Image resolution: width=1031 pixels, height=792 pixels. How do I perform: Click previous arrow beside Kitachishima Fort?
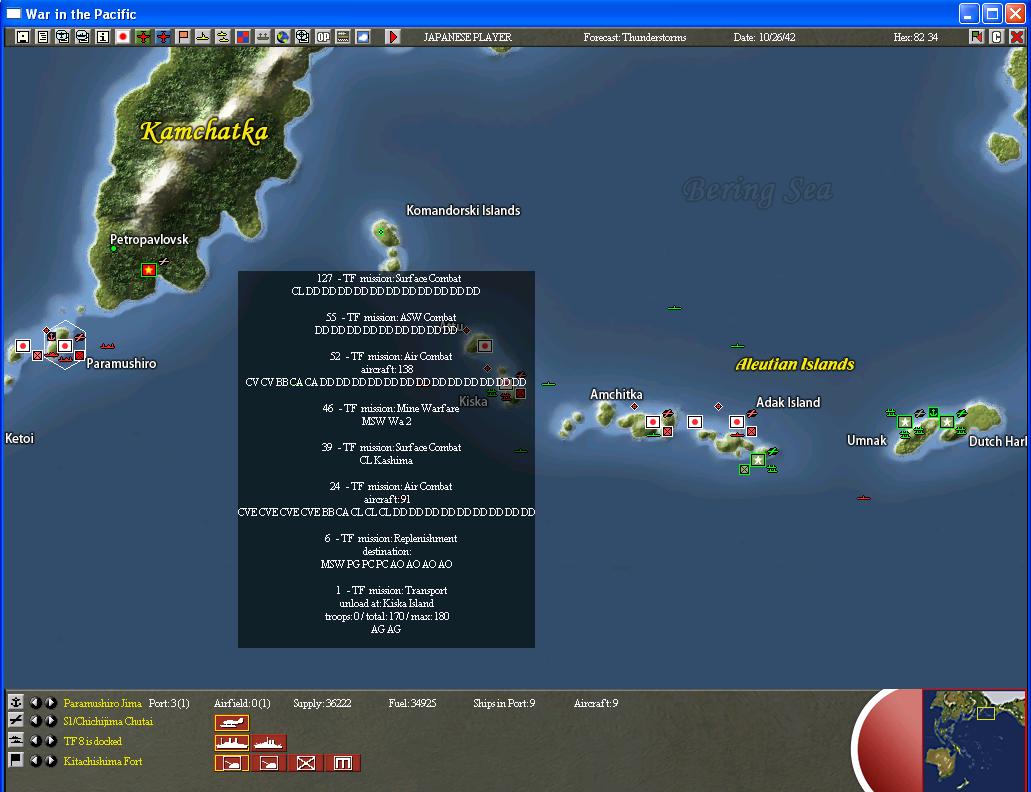click(36, 760)
